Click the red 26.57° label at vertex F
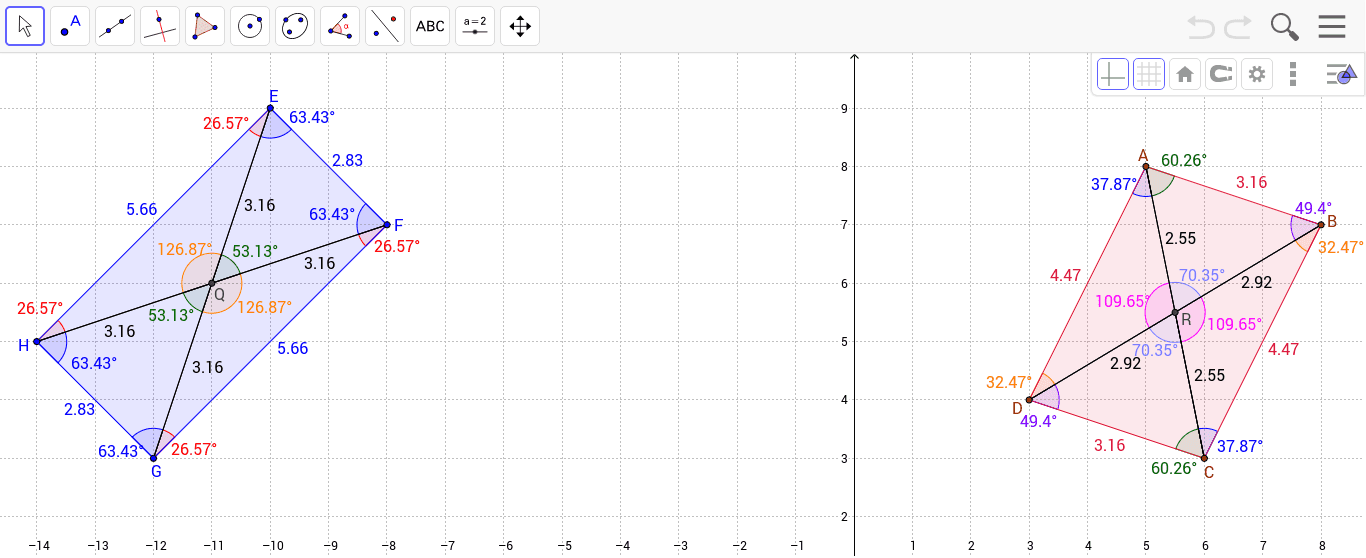The height and width of the screenshot is (558, 1366). point(397,245)
